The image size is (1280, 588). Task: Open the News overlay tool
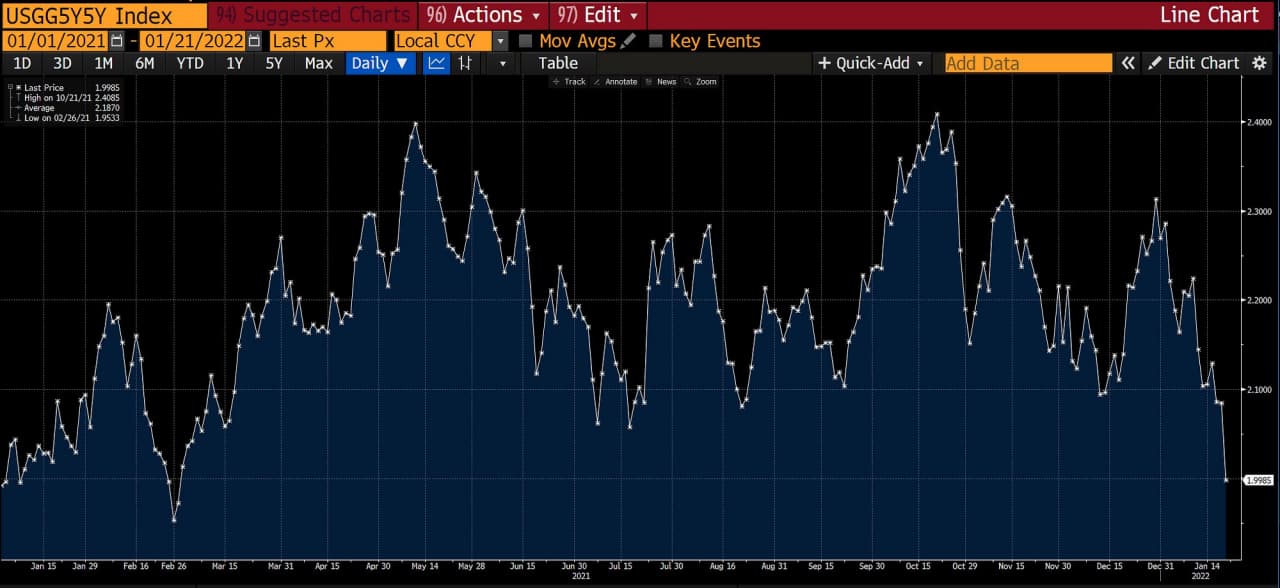click(x=661, y=82)
